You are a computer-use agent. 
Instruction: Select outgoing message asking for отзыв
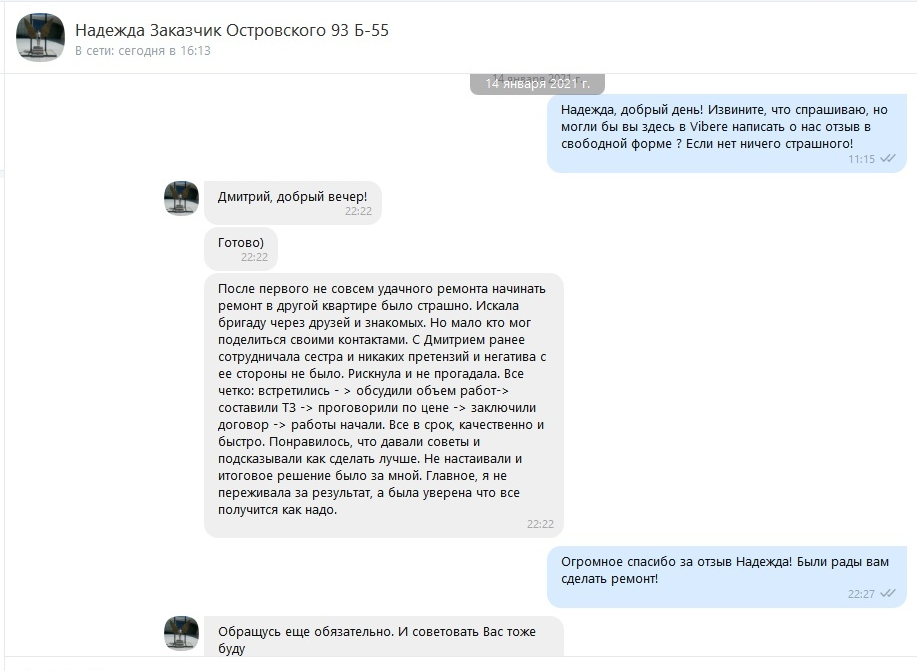point(727,133)
